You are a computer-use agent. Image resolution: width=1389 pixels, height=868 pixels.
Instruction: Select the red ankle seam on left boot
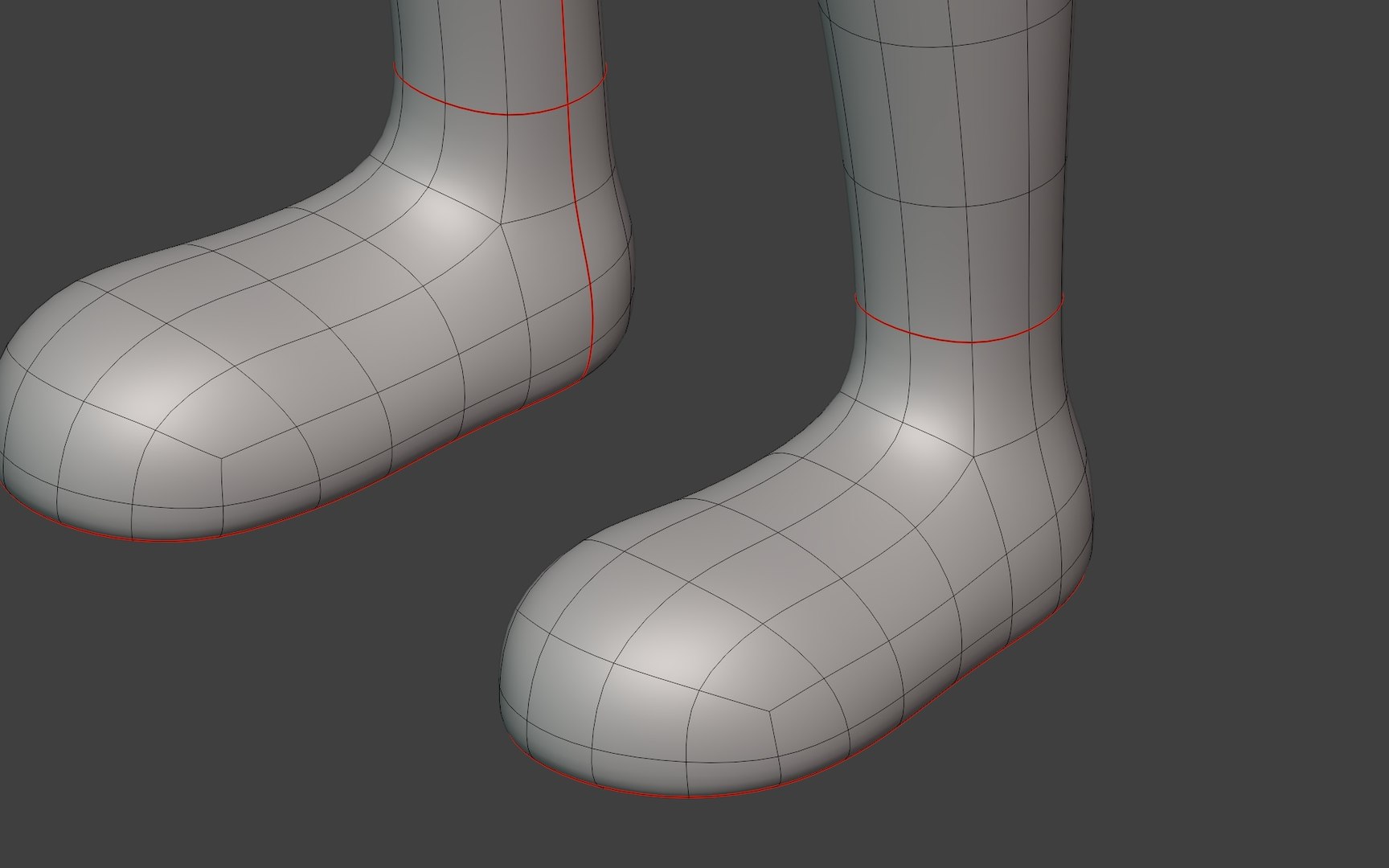tap(506, 113)
